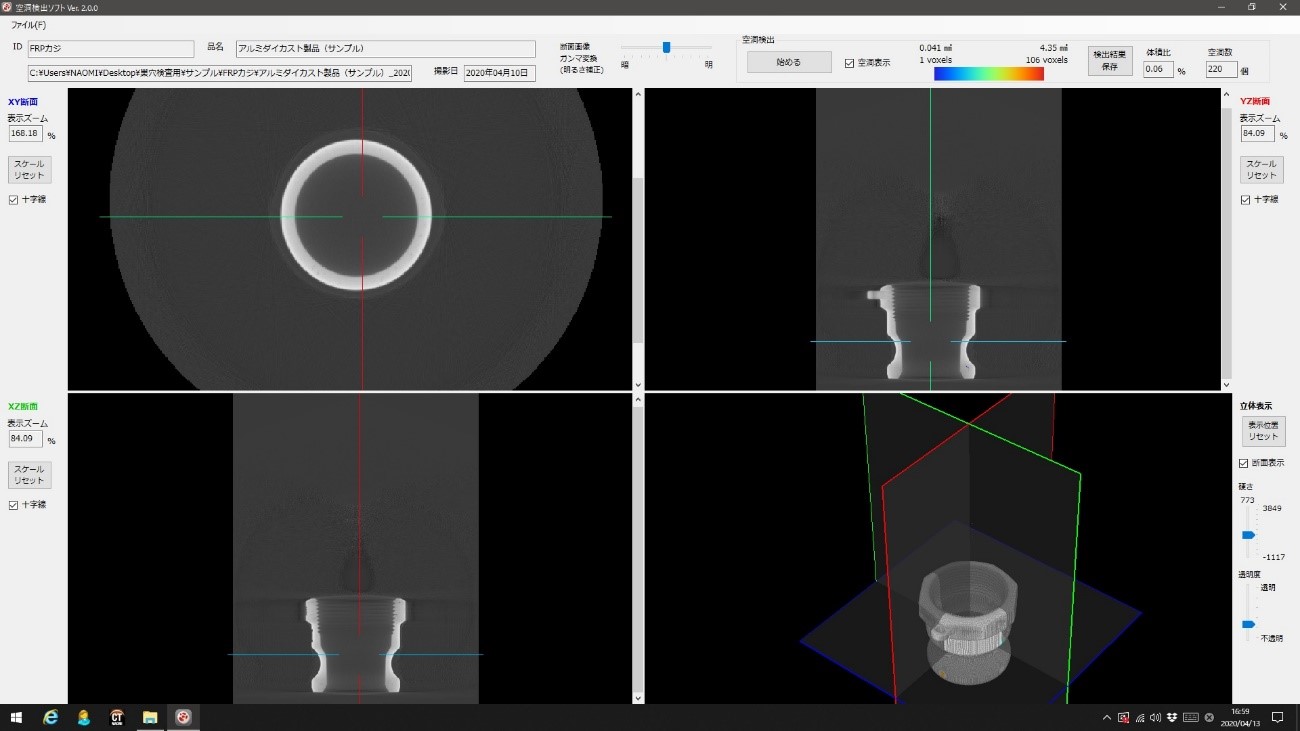The width and height of the screenshot is (1300, 731).
Task: Click the gamma brightness slider handle
Action: (x=666, y=47)
